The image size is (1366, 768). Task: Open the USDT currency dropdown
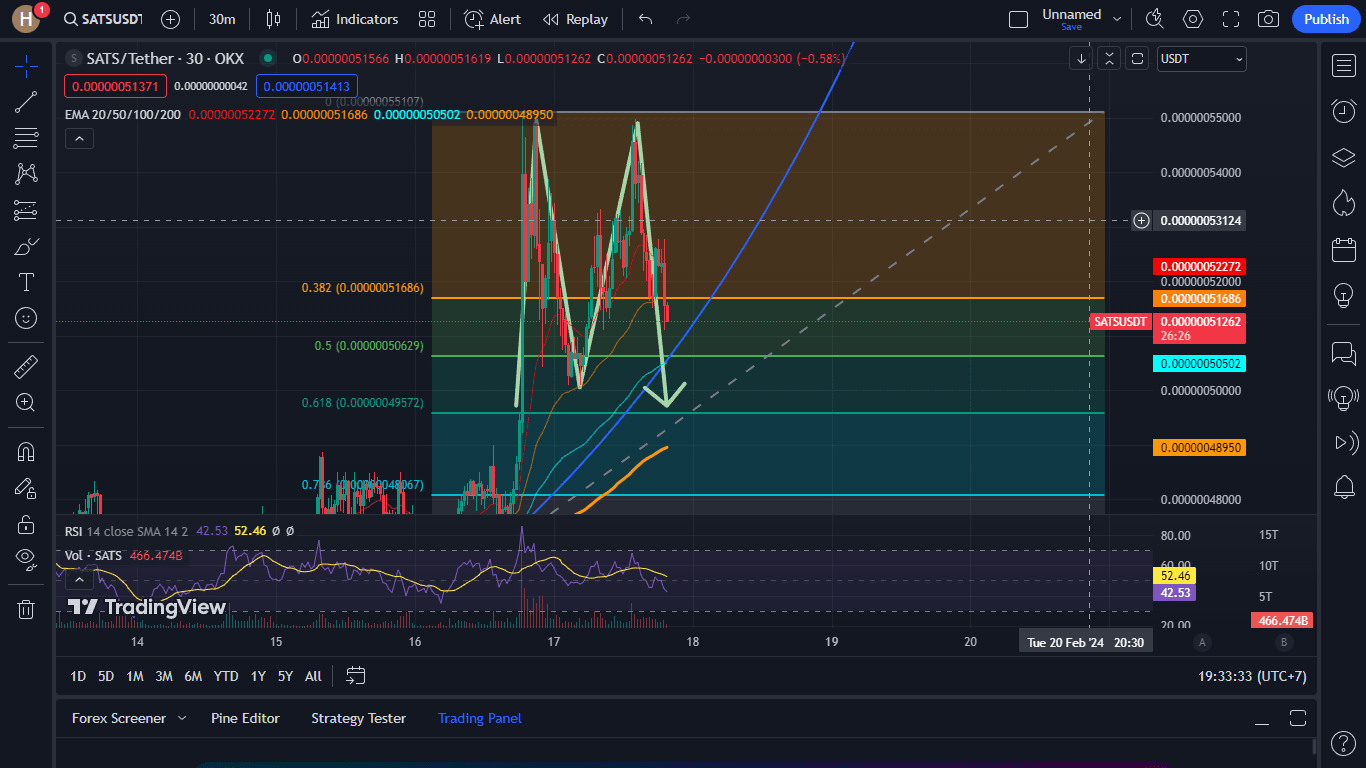click(x=1201, y=59)
